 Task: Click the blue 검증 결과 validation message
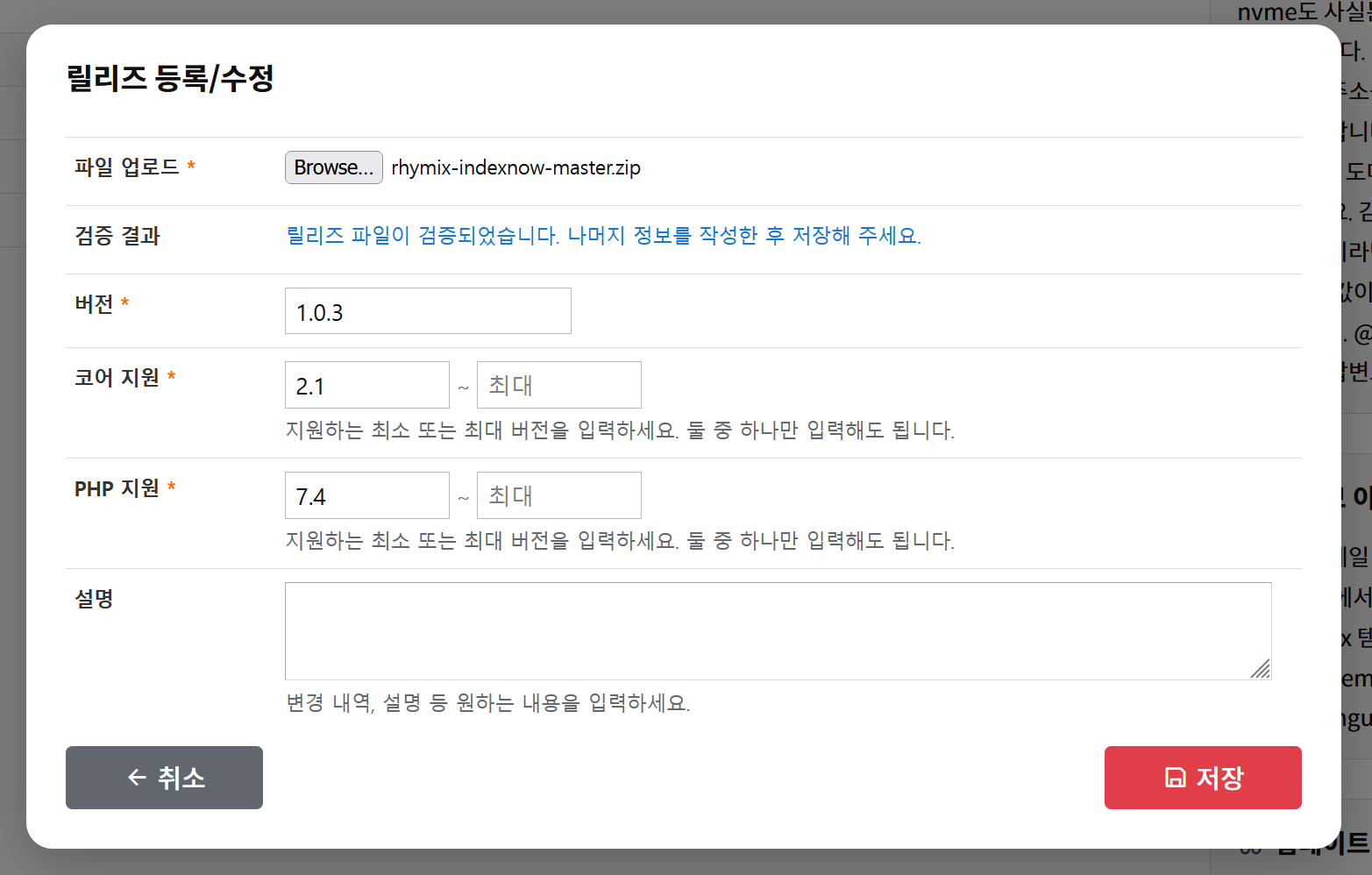pos(603,236)
